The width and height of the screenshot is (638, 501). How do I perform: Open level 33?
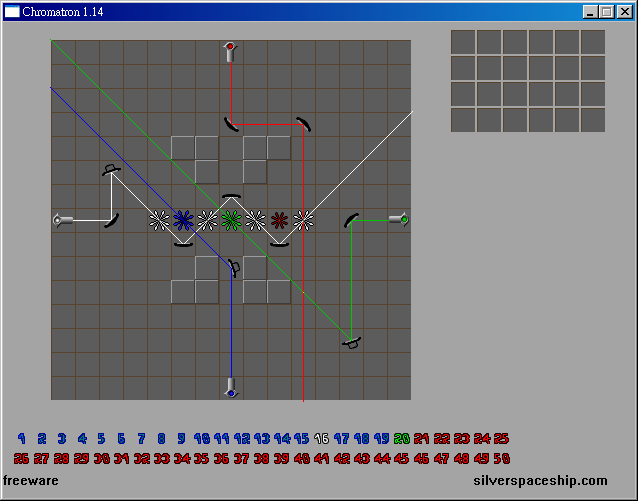tap(162, 459)
